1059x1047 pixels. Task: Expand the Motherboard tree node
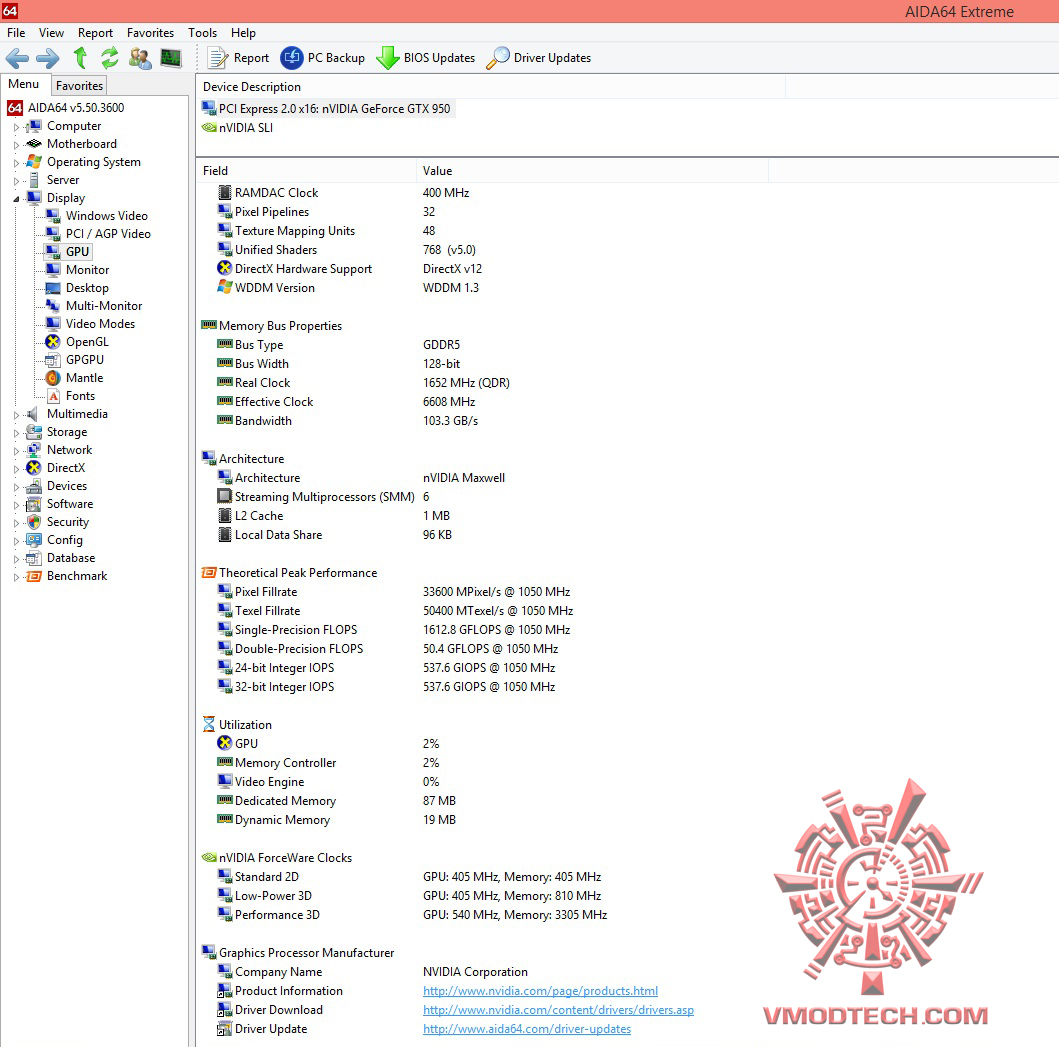16,145
